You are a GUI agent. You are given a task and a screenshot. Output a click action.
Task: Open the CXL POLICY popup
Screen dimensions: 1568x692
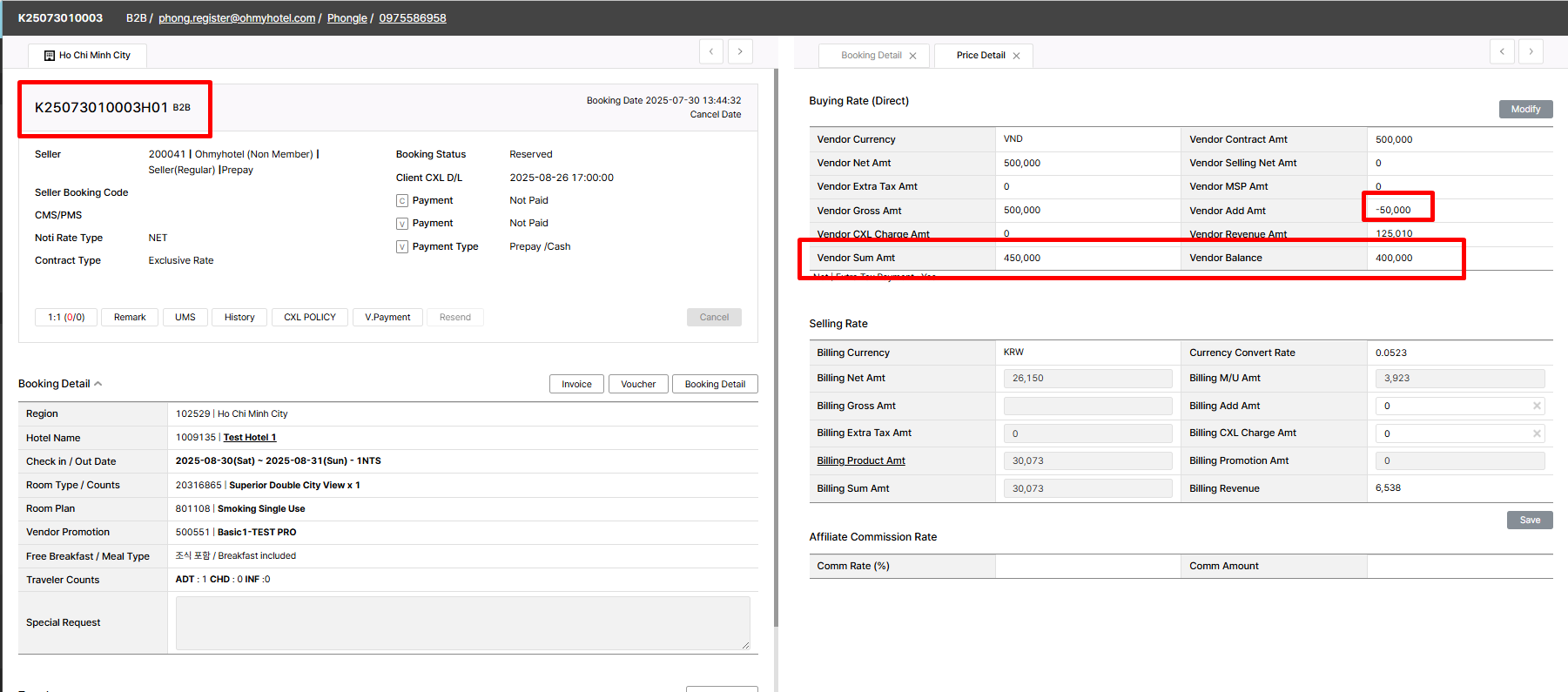click(309, 318)
